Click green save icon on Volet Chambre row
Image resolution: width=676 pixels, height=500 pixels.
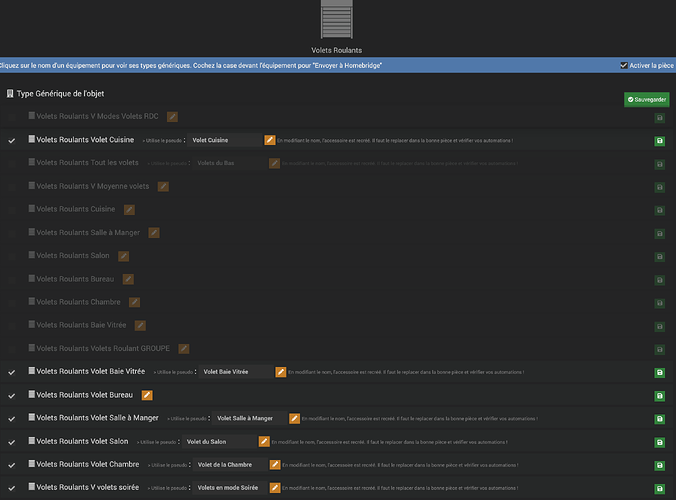pyautogui.click(x=660, y=466)
